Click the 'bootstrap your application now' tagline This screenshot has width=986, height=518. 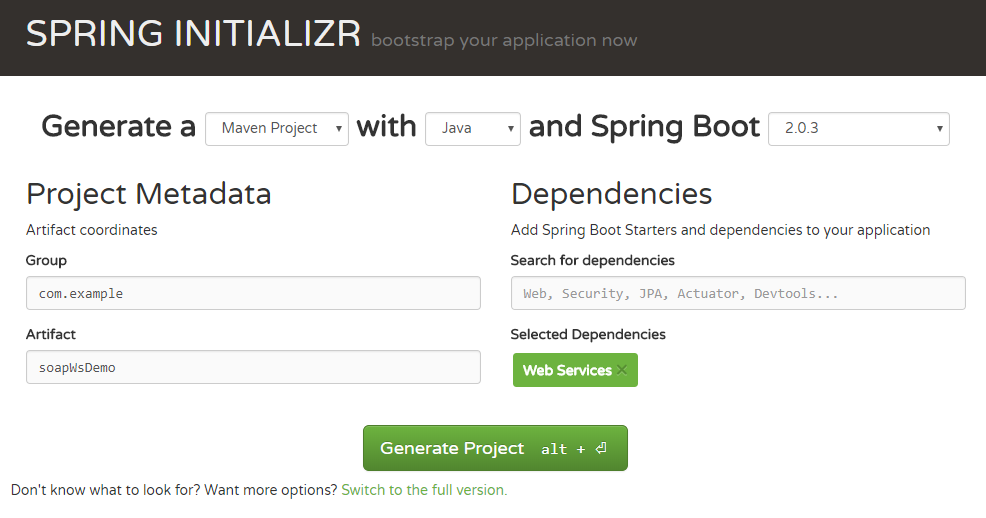(x=504, y=40)
